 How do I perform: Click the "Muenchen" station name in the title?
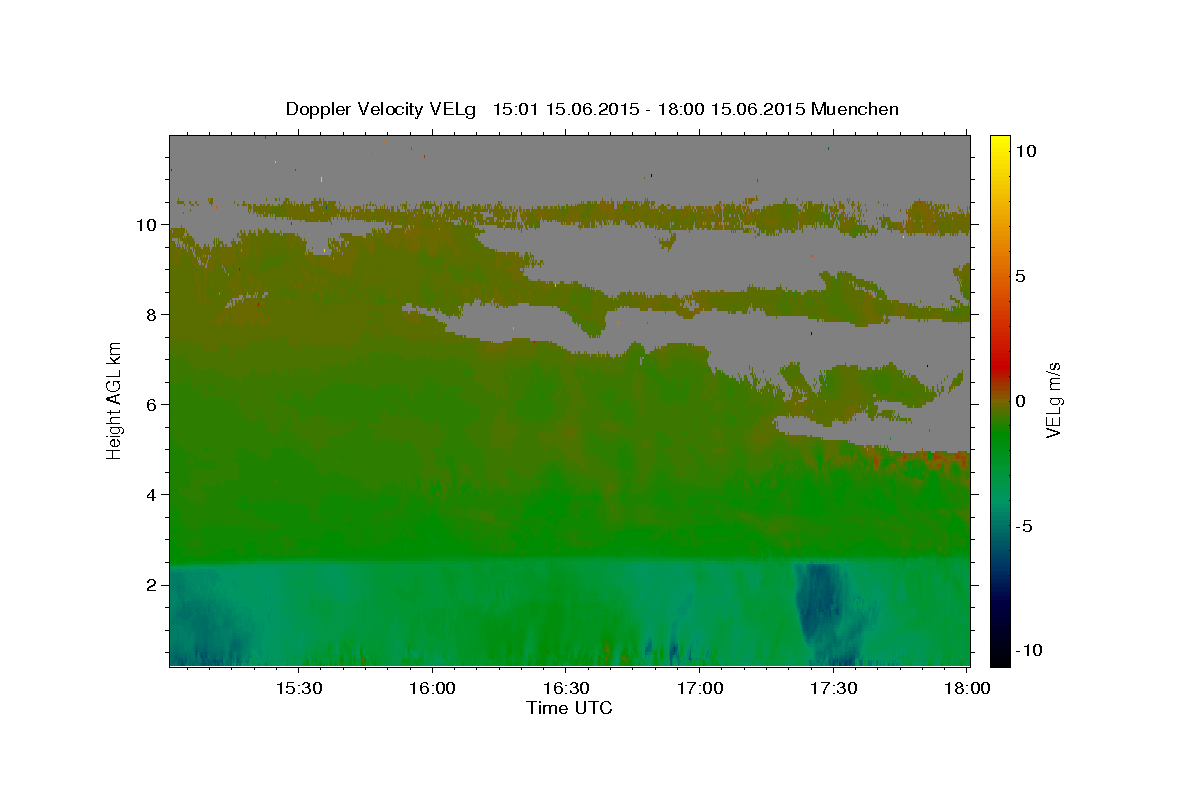(855, 109)
